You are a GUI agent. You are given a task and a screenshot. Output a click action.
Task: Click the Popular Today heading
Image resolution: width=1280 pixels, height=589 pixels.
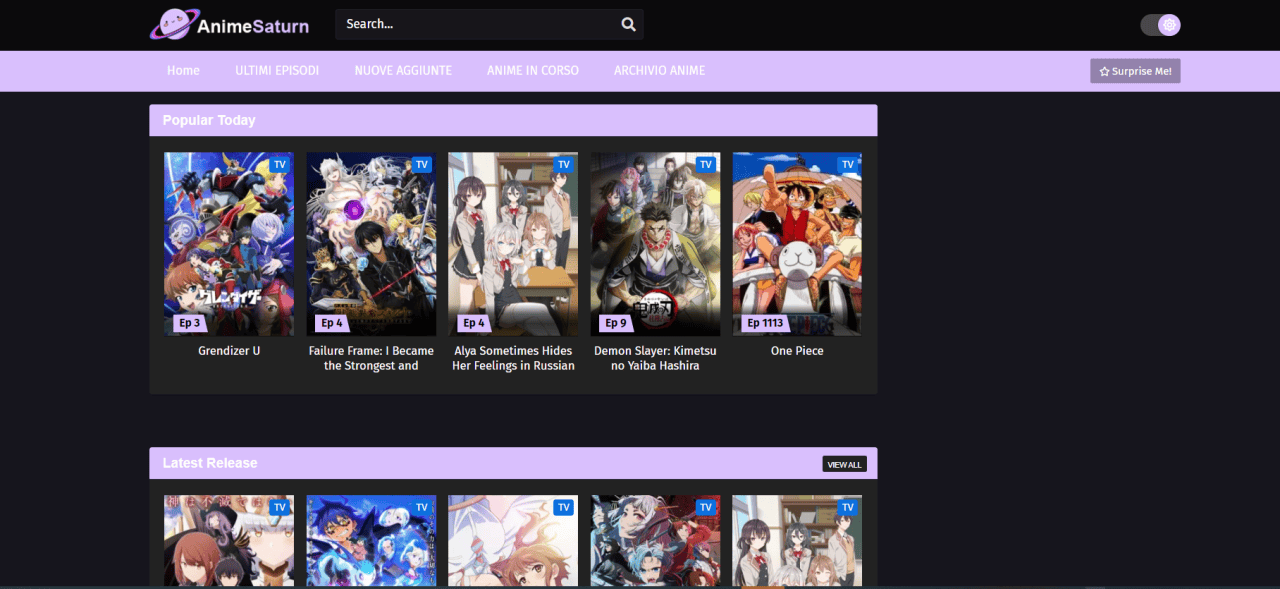(x=209, y=120)
